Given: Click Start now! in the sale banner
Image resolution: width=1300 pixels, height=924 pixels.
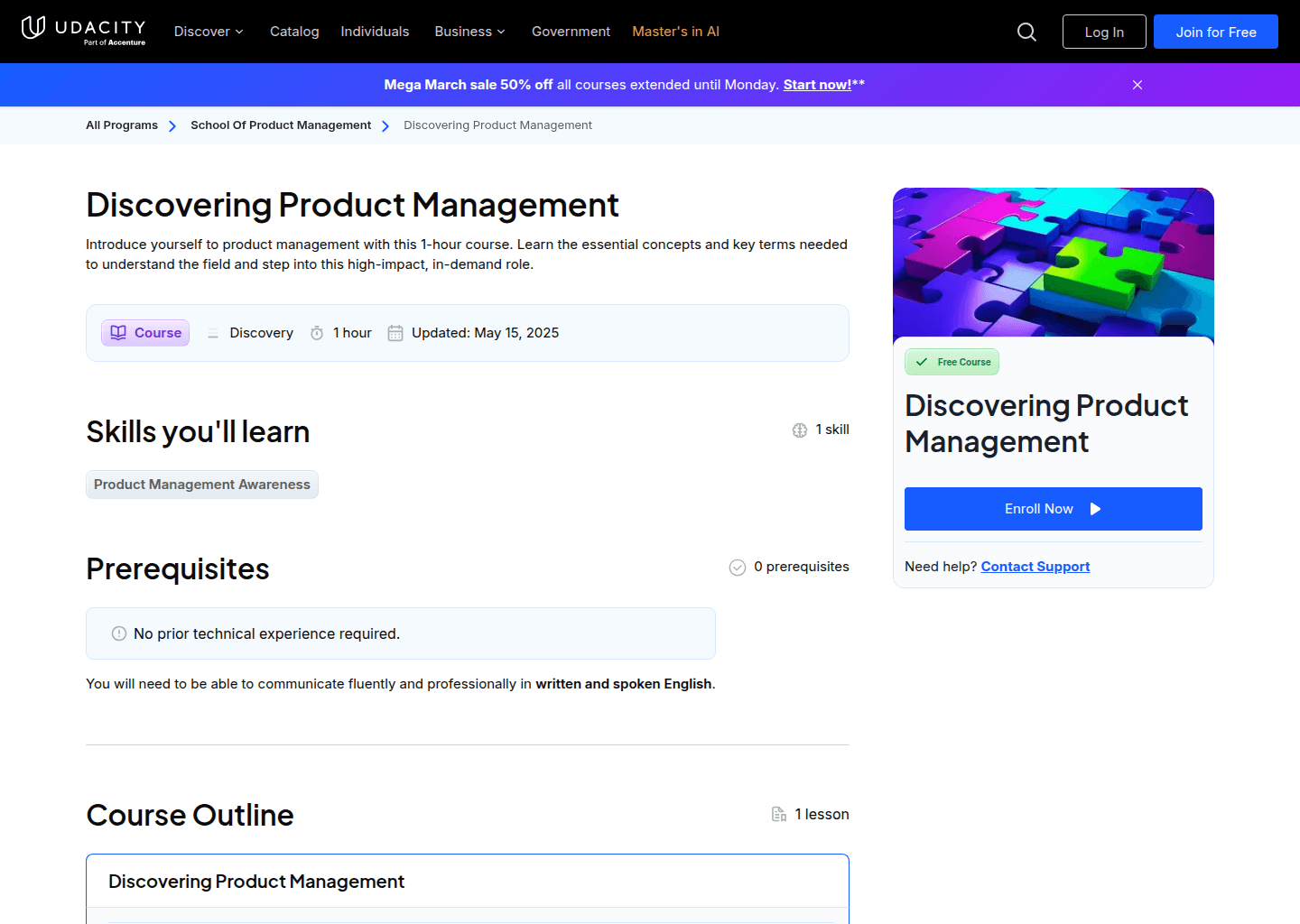Looking at the screenshot, I should [817, 84].
